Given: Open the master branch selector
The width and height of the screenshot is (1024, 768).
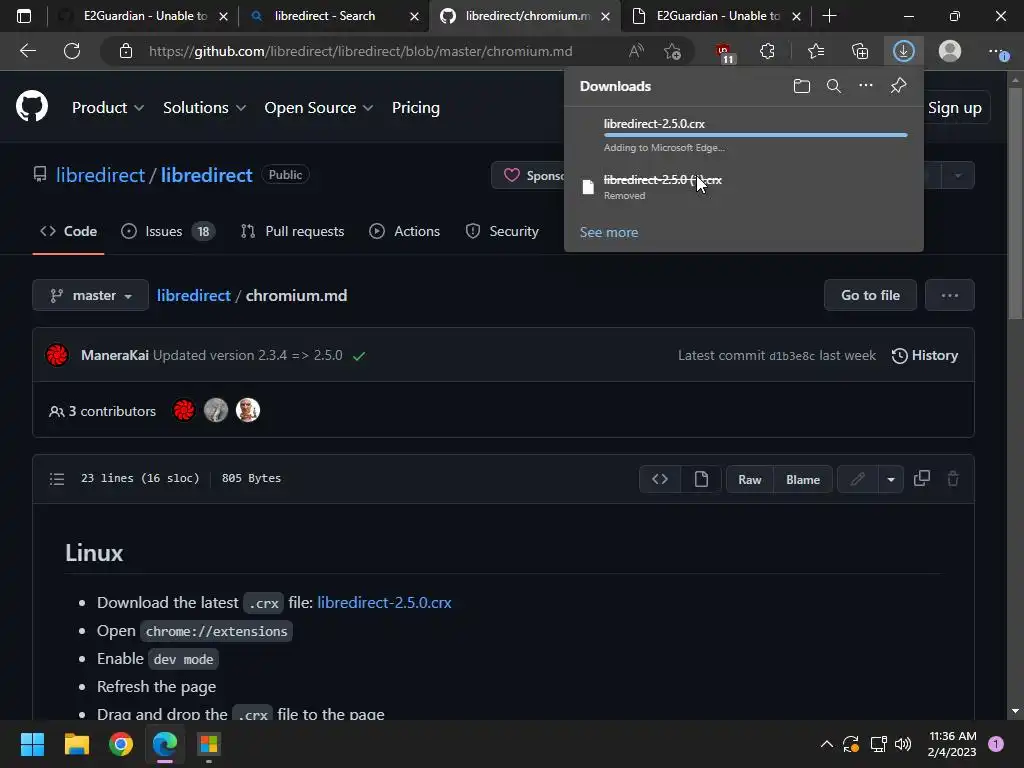Looking at the screenshot, I should pyautogui.click(x=90, y=295).
